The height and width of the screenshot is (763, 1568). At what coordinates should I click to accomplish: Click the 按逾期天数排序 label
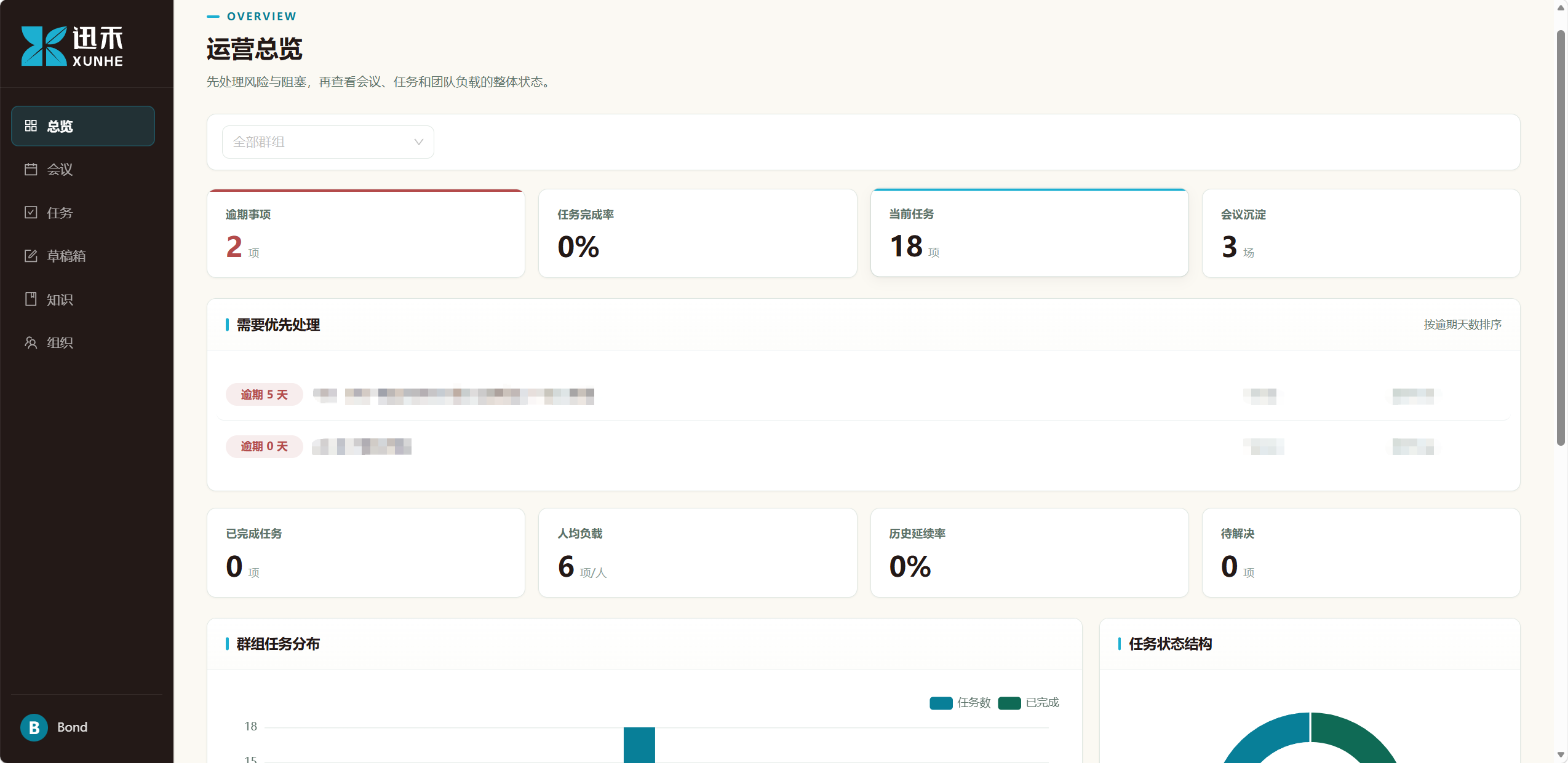1462,325
